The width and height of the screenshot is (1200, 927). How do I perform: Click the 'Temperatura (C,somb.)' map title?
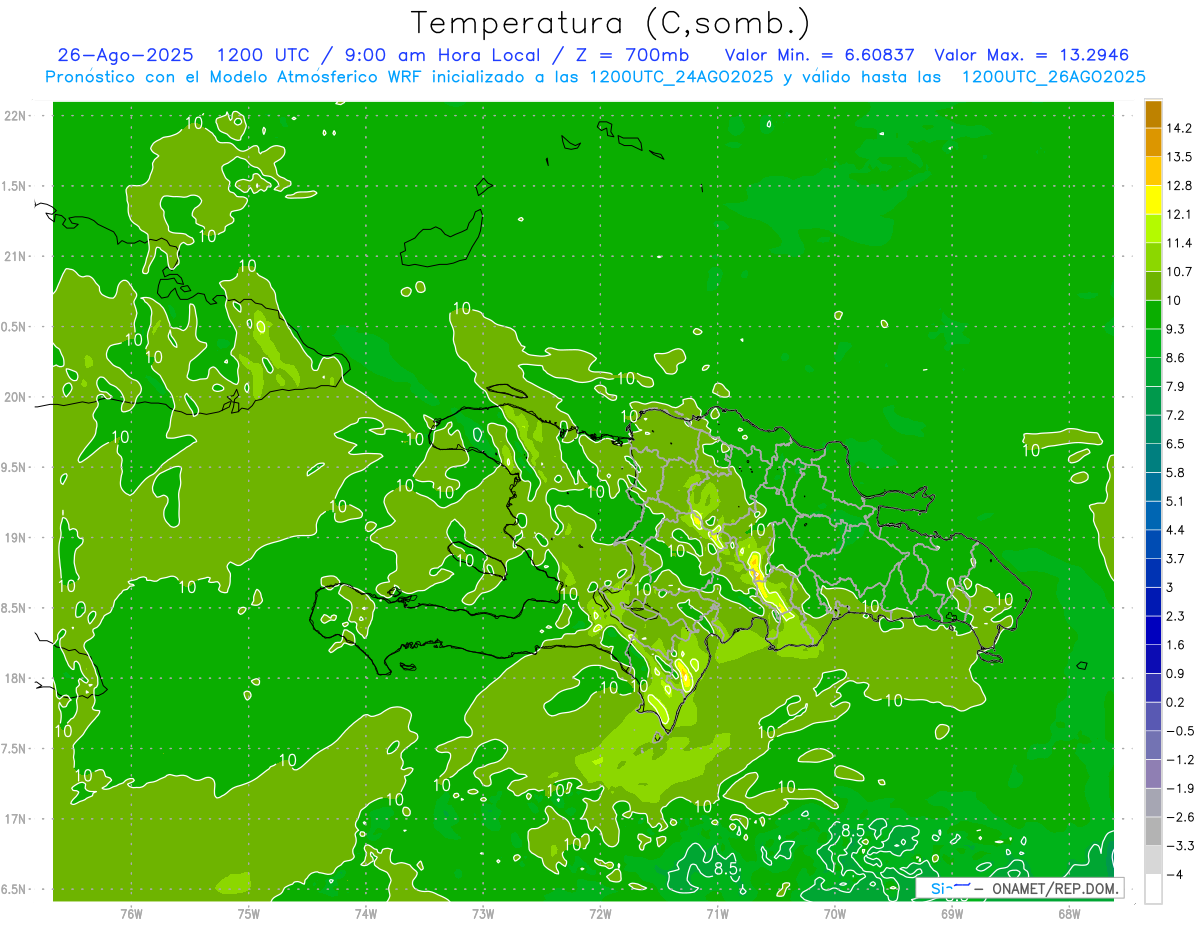610,22
